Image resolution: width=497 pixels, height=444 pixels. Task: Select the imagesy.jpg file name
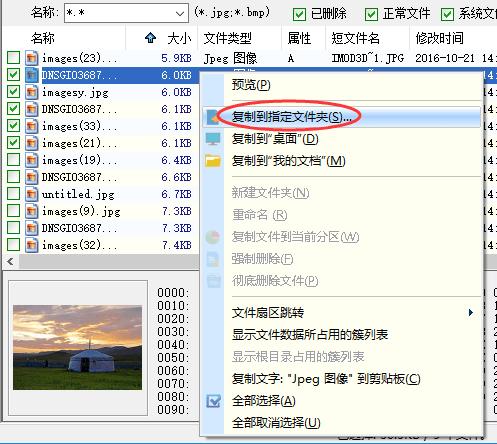pyautogui.click(x=75, y=92)
